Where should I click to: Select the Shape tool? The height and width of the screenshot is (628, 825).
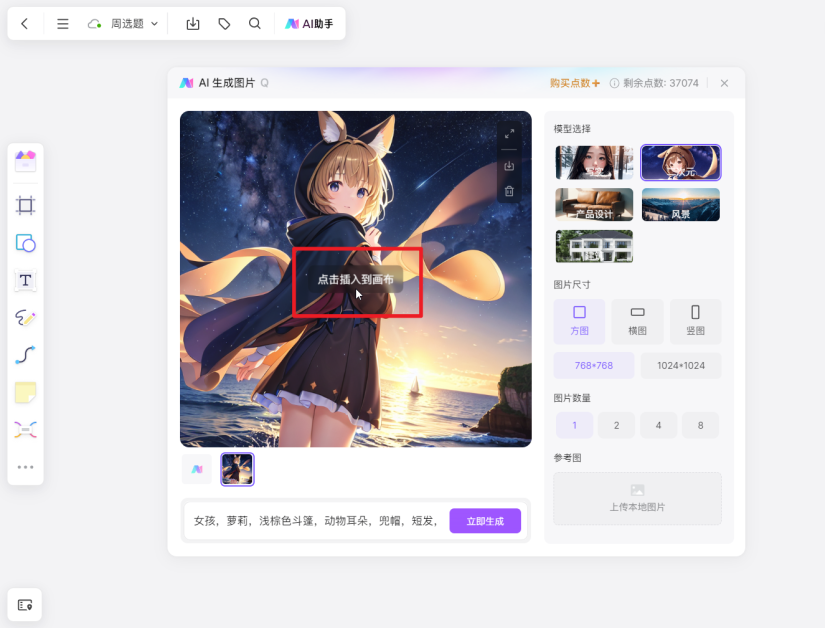tap(25, 243)
